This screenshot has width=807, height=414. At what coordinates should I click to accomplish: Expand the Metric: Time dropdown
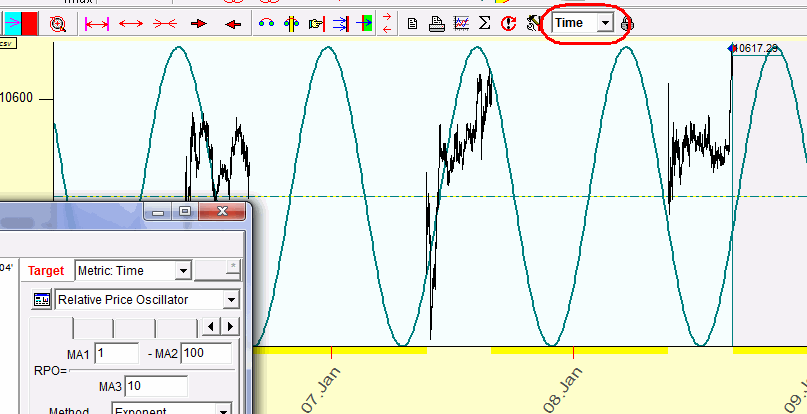coord(182,270)
